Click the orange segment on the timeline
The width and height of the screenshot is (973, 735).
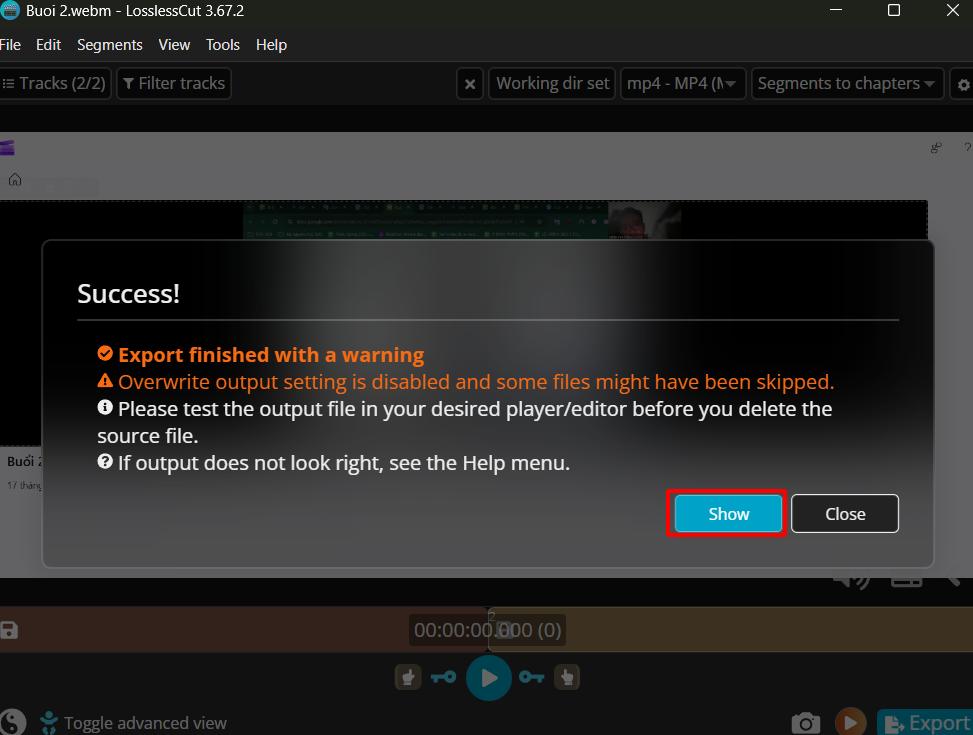[732, 629]
